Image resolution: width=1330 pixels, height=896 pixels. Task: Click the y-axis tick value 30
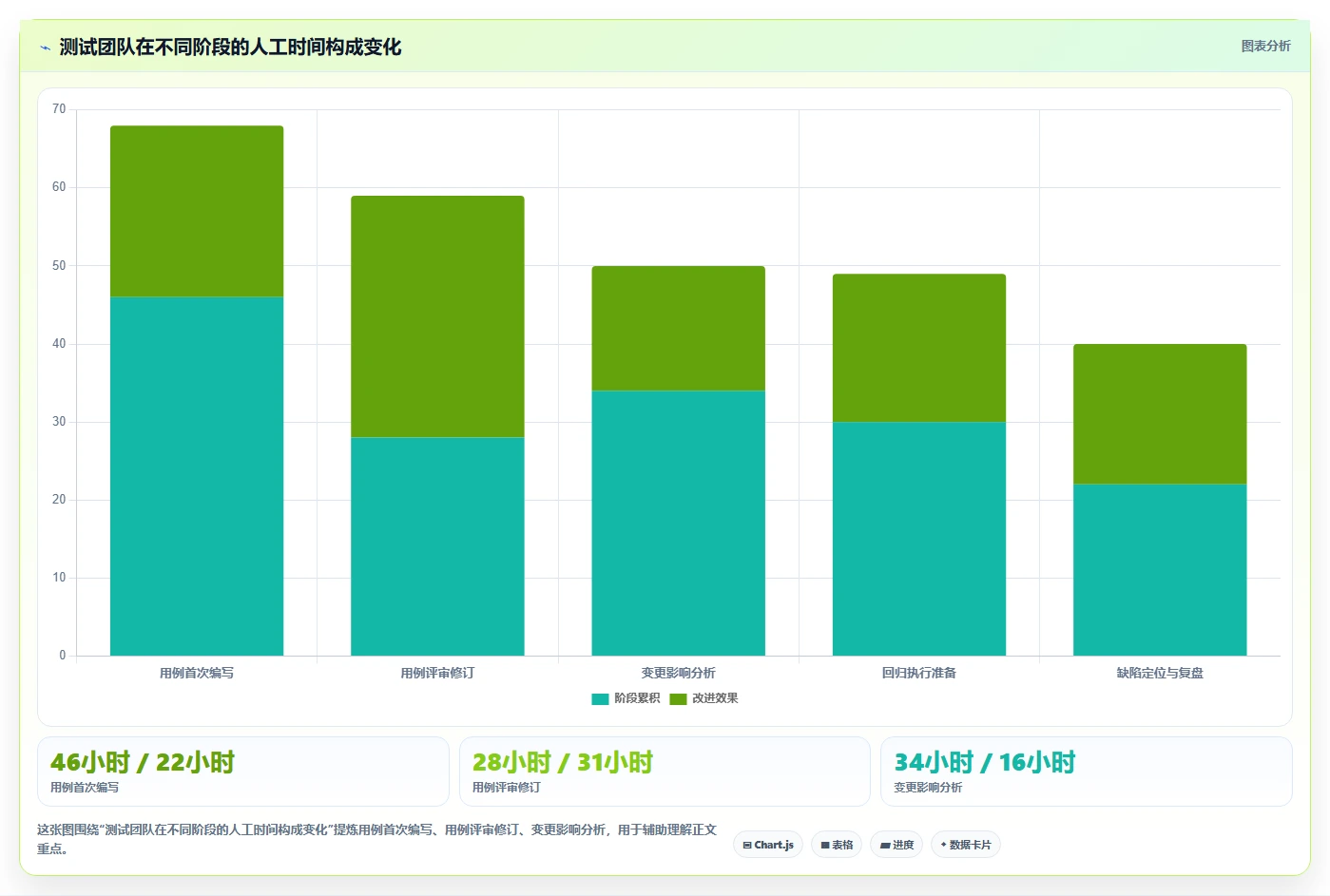coord(59,422)
